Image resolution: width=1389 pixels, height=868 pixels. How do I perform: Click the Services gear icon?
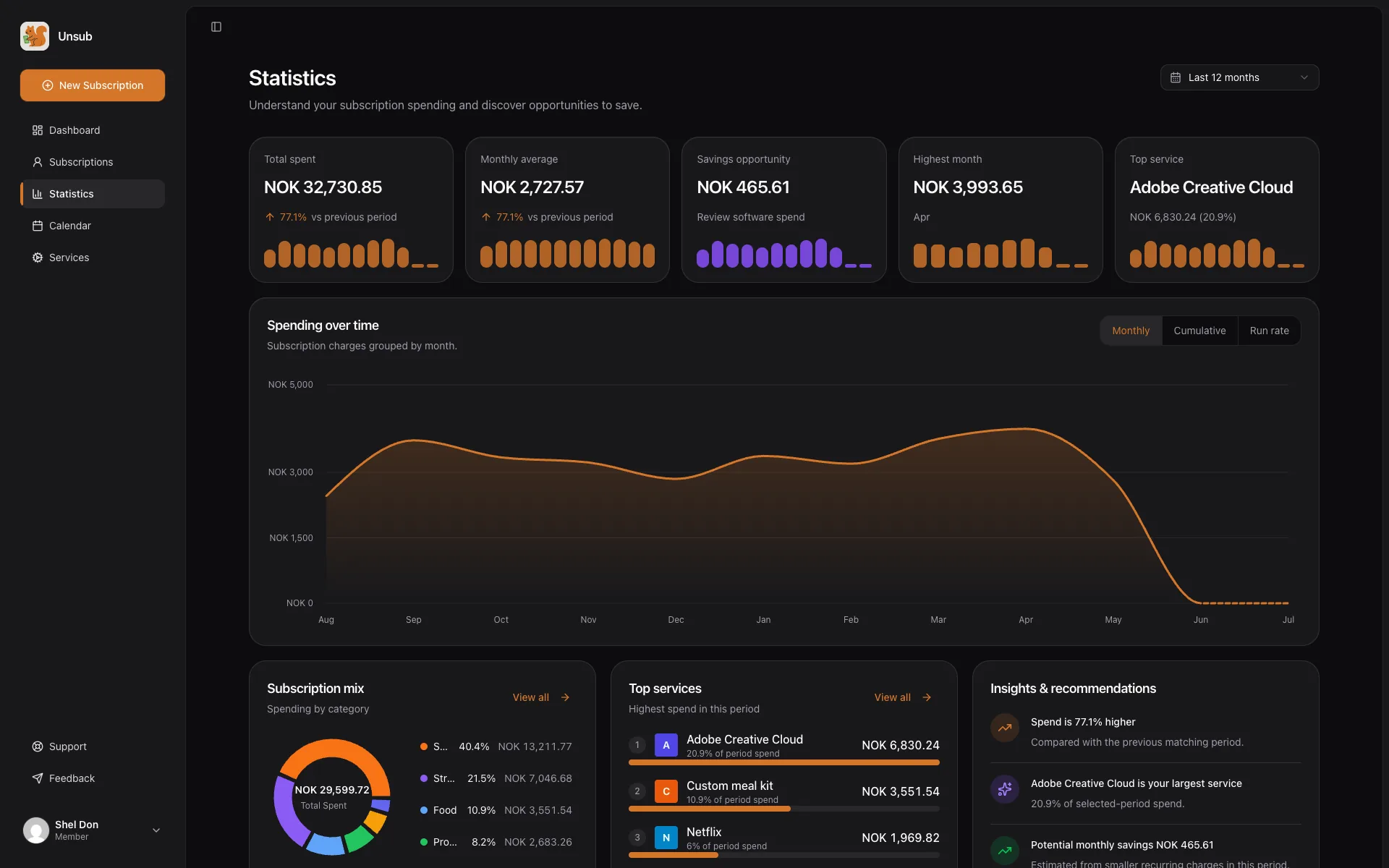[38, 258]
